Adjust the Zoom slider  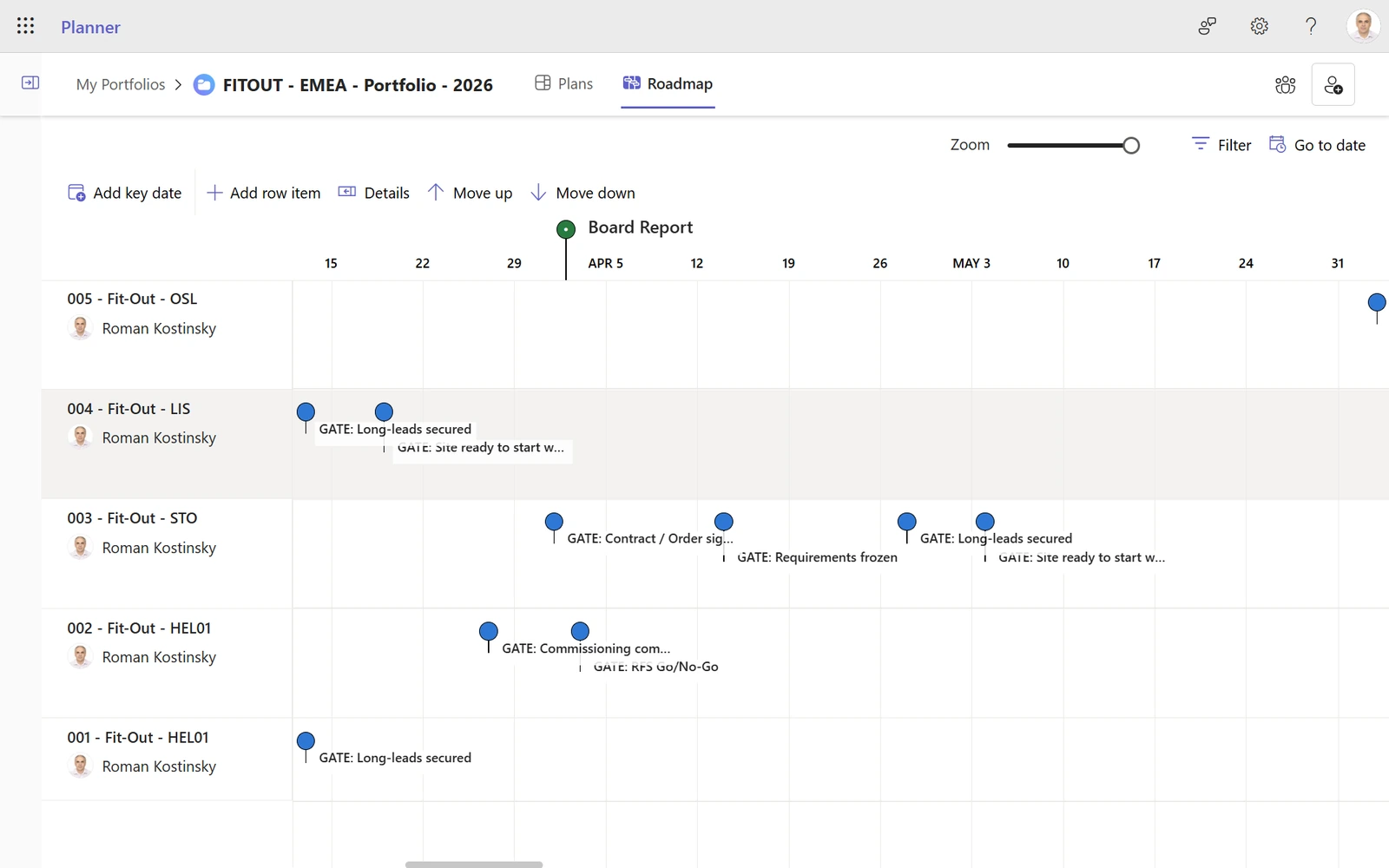1130,145
